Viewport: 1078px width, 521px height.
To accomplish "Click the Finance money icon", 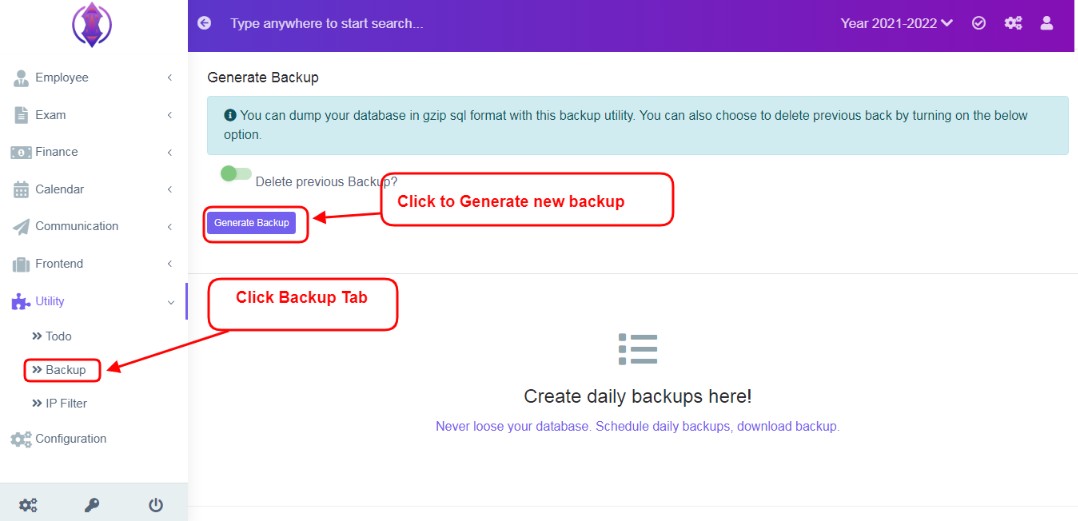I will pyautogui.click(x=21, y=152).
